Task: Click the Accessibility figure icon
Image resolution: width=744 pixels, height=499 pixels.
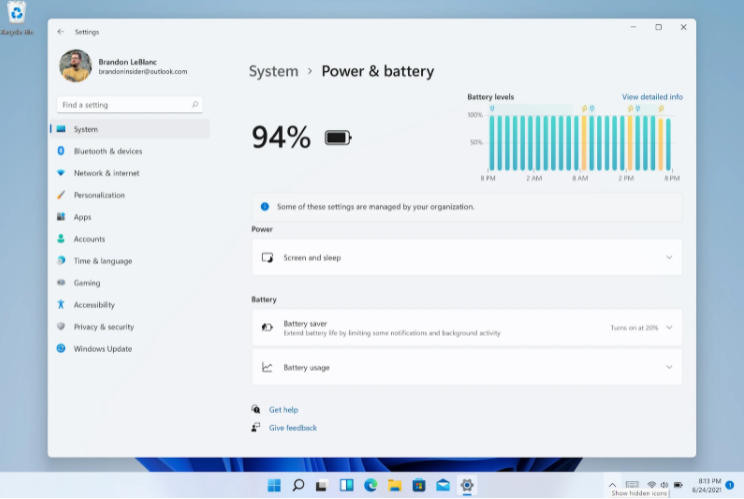Action: 61,305
